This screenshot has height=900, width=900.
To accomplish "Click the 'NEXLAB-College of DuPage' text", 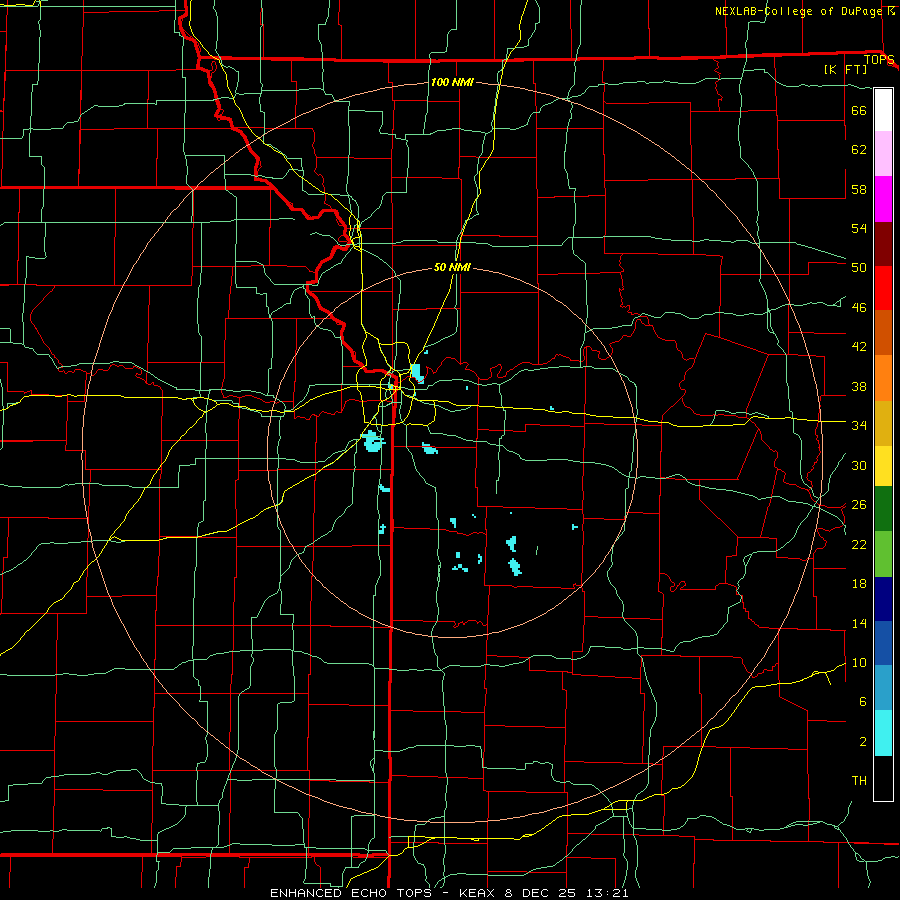I will click(x=798, y=11).
